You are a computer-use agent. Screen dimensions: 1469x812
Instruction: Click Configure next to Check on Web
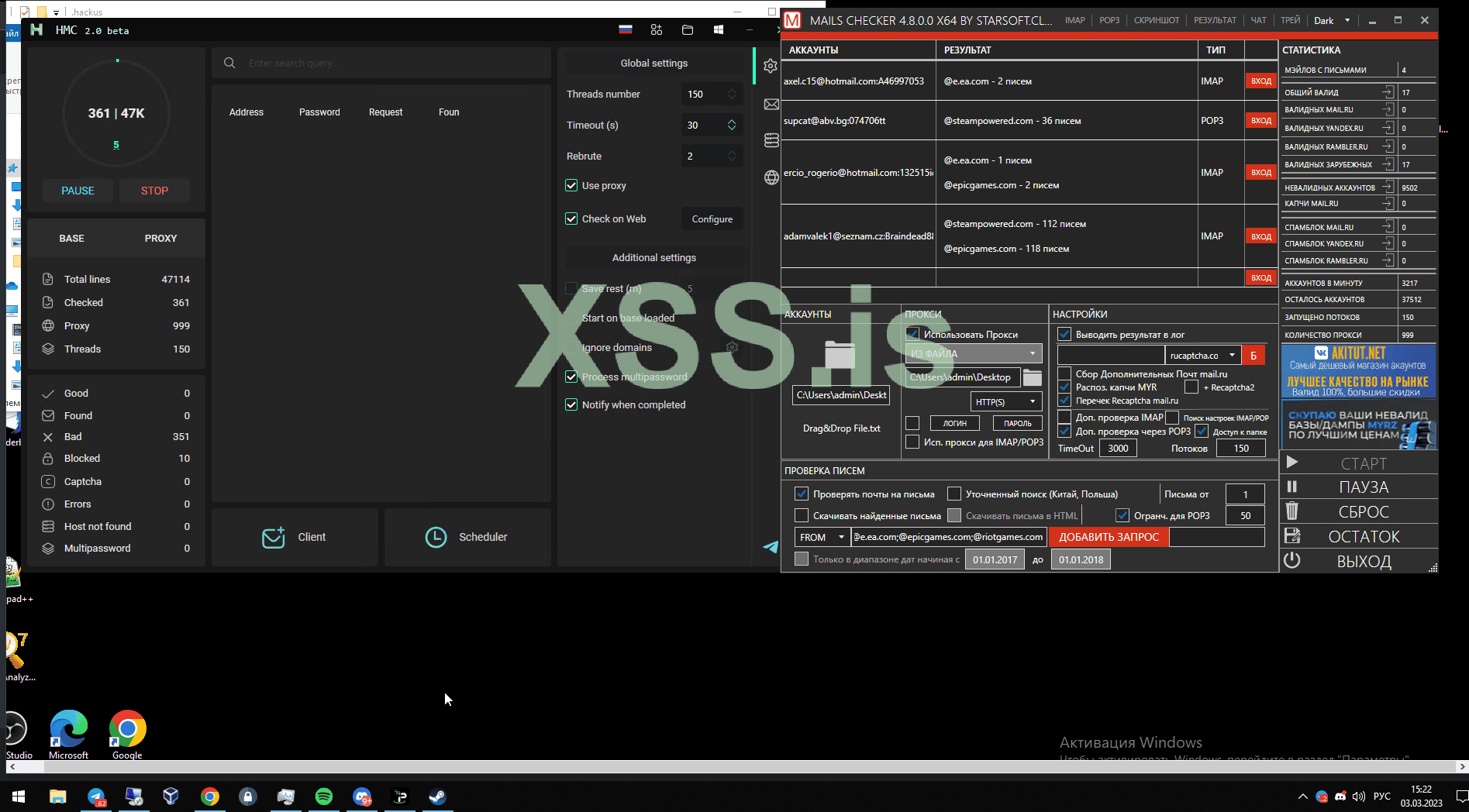(712, 219)
